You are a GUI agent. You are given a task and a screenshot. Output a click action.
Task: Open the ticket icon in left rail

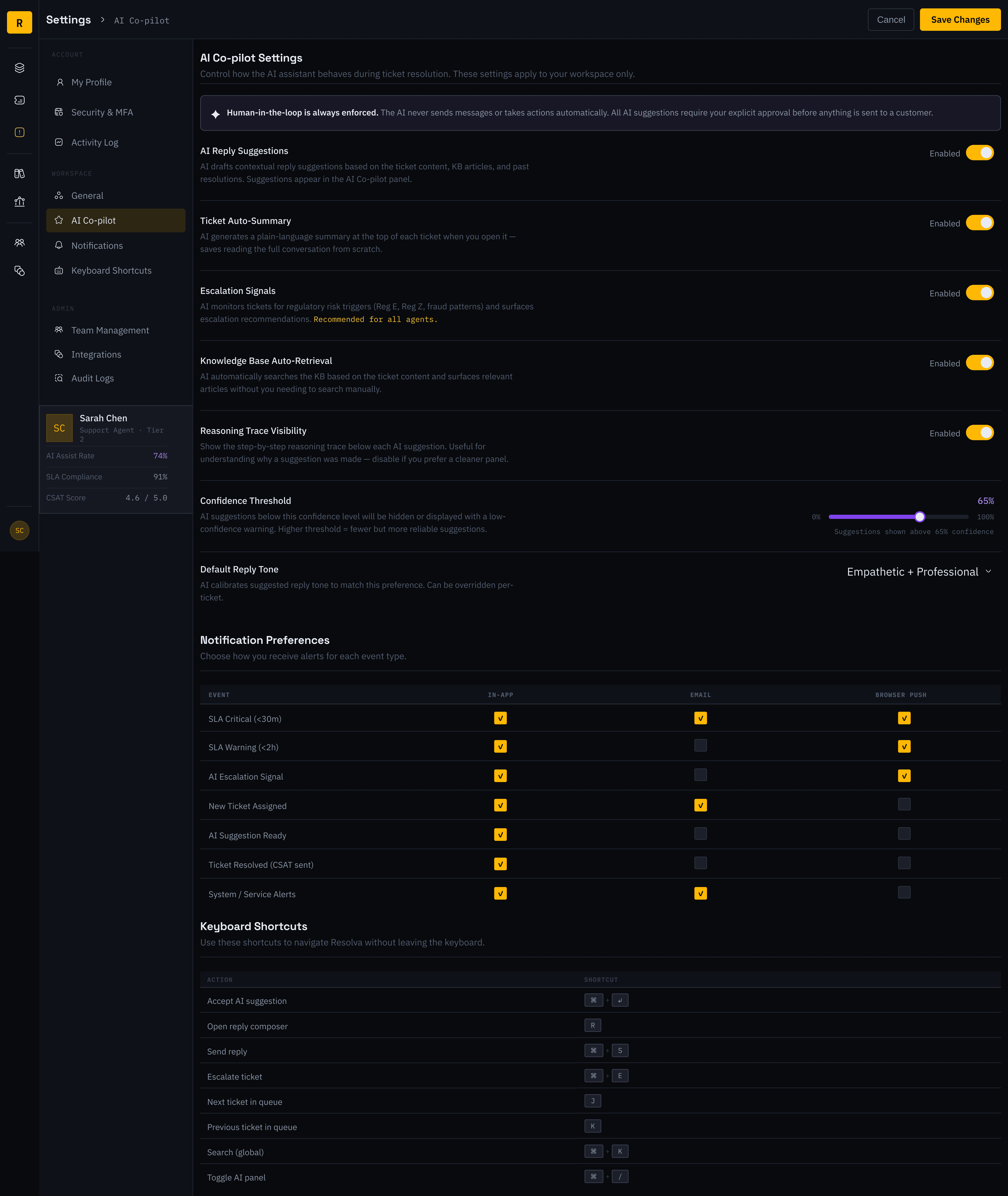[x=19, y=100]
